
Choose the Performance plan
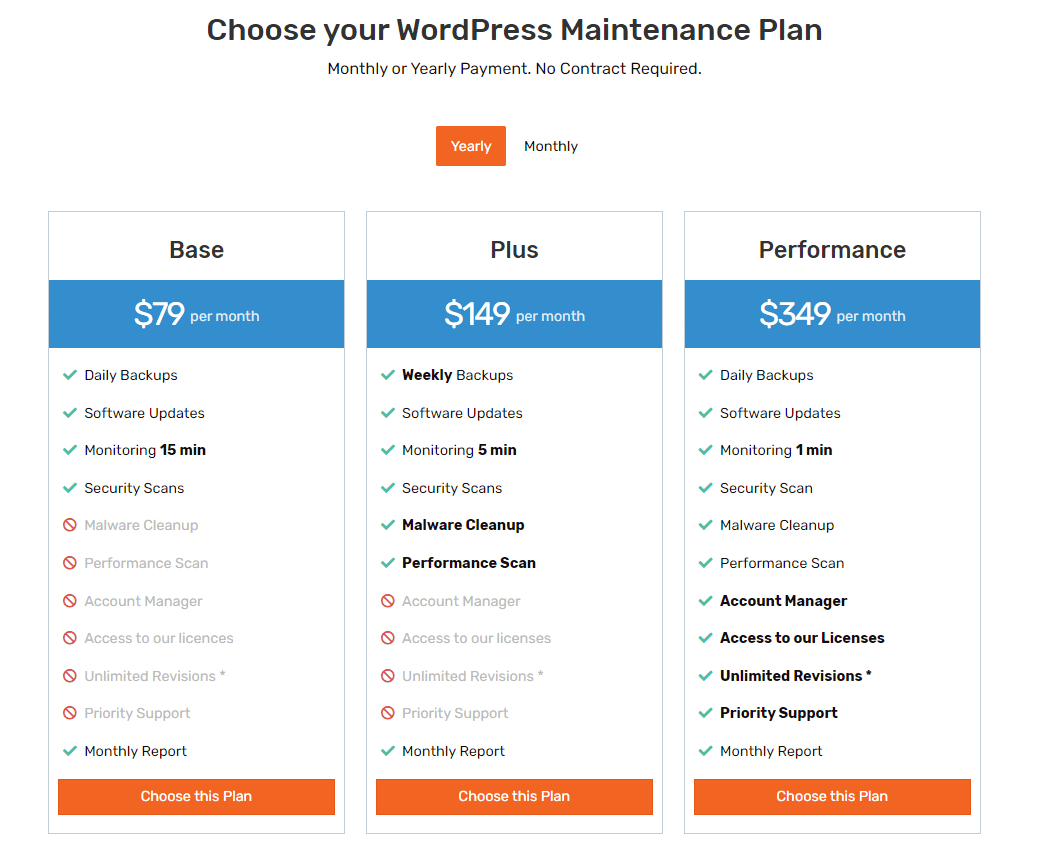click(831, 797)
